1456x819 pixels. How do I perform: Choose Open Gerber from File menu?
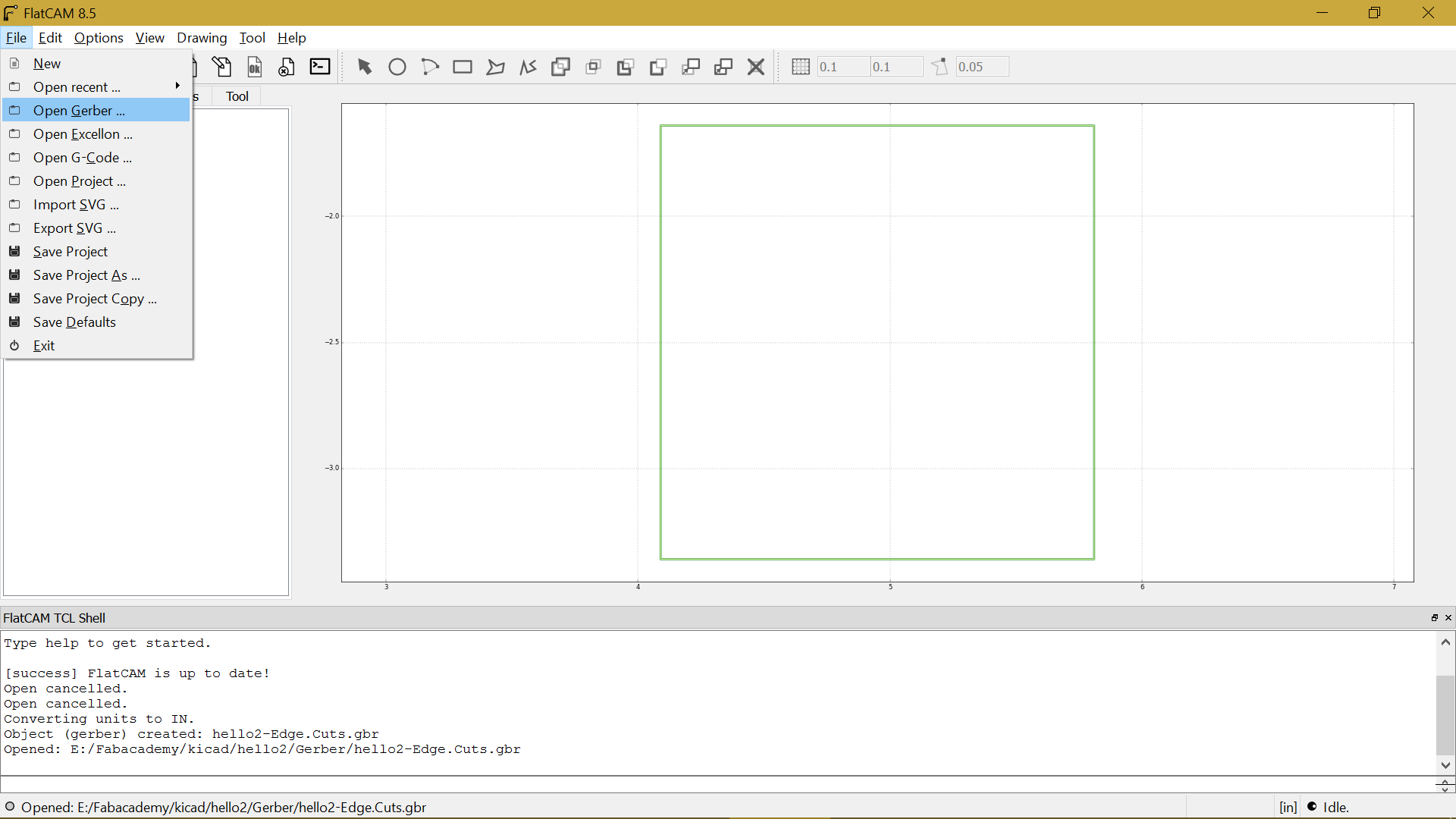point(96,111)
